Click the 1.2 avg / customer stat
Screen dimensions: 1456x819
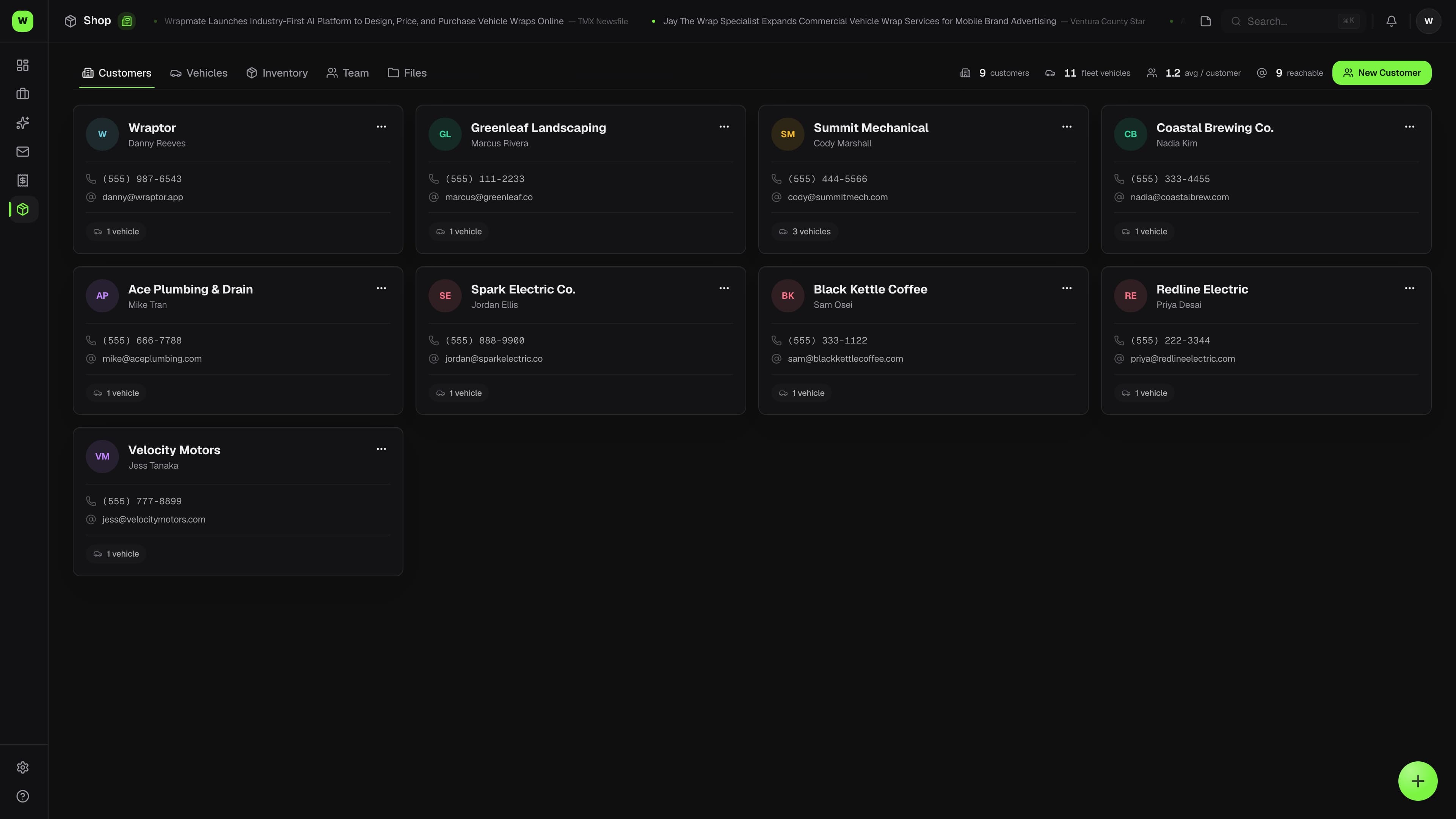(1194, 73)
